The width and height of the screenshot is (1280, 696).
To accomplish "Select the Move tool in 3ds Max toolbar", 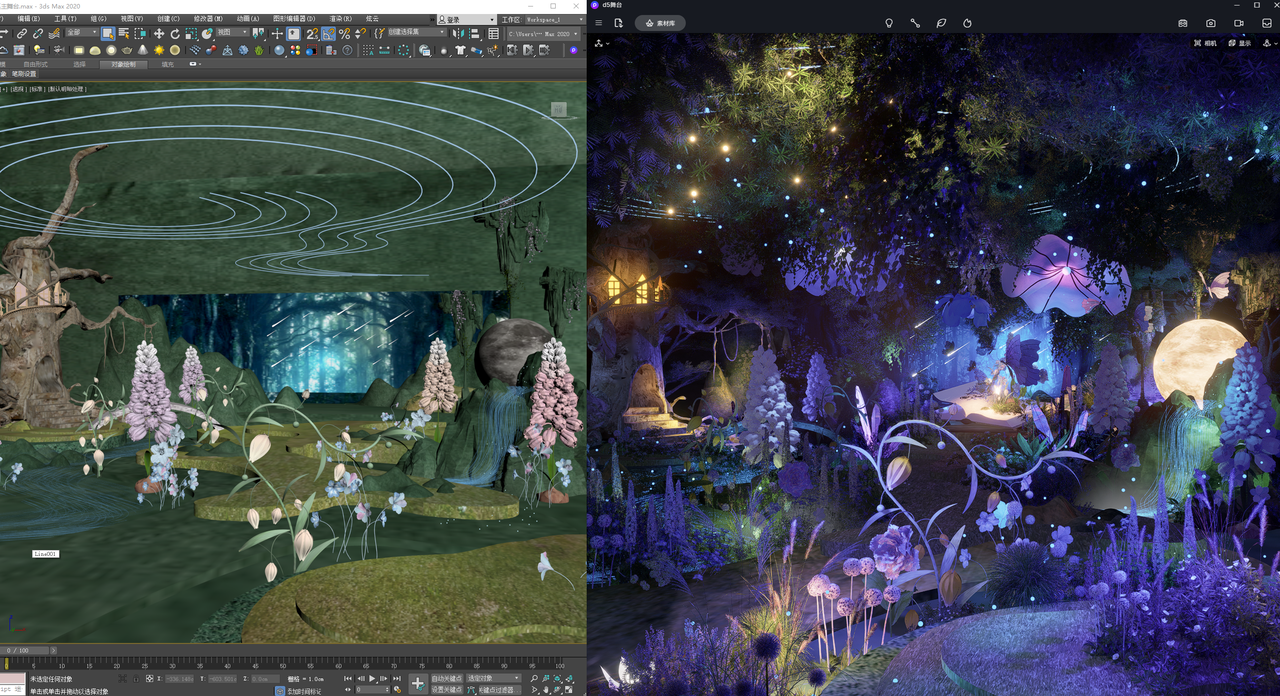I will (x=158, y=34).
